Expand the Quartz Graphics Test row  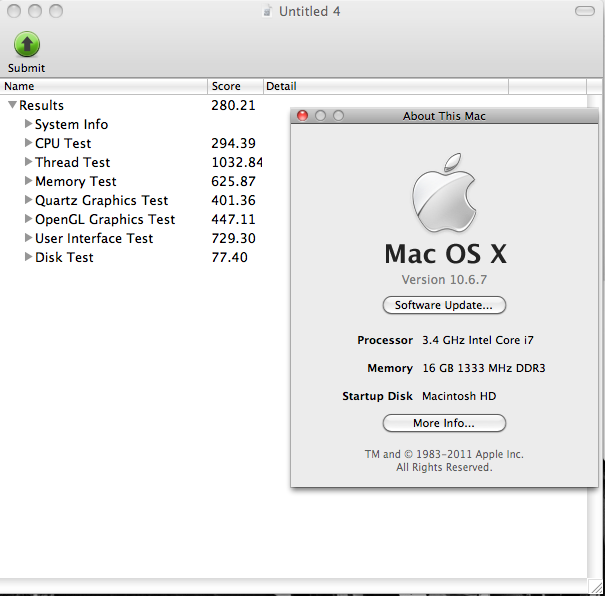tap(28, 199)
